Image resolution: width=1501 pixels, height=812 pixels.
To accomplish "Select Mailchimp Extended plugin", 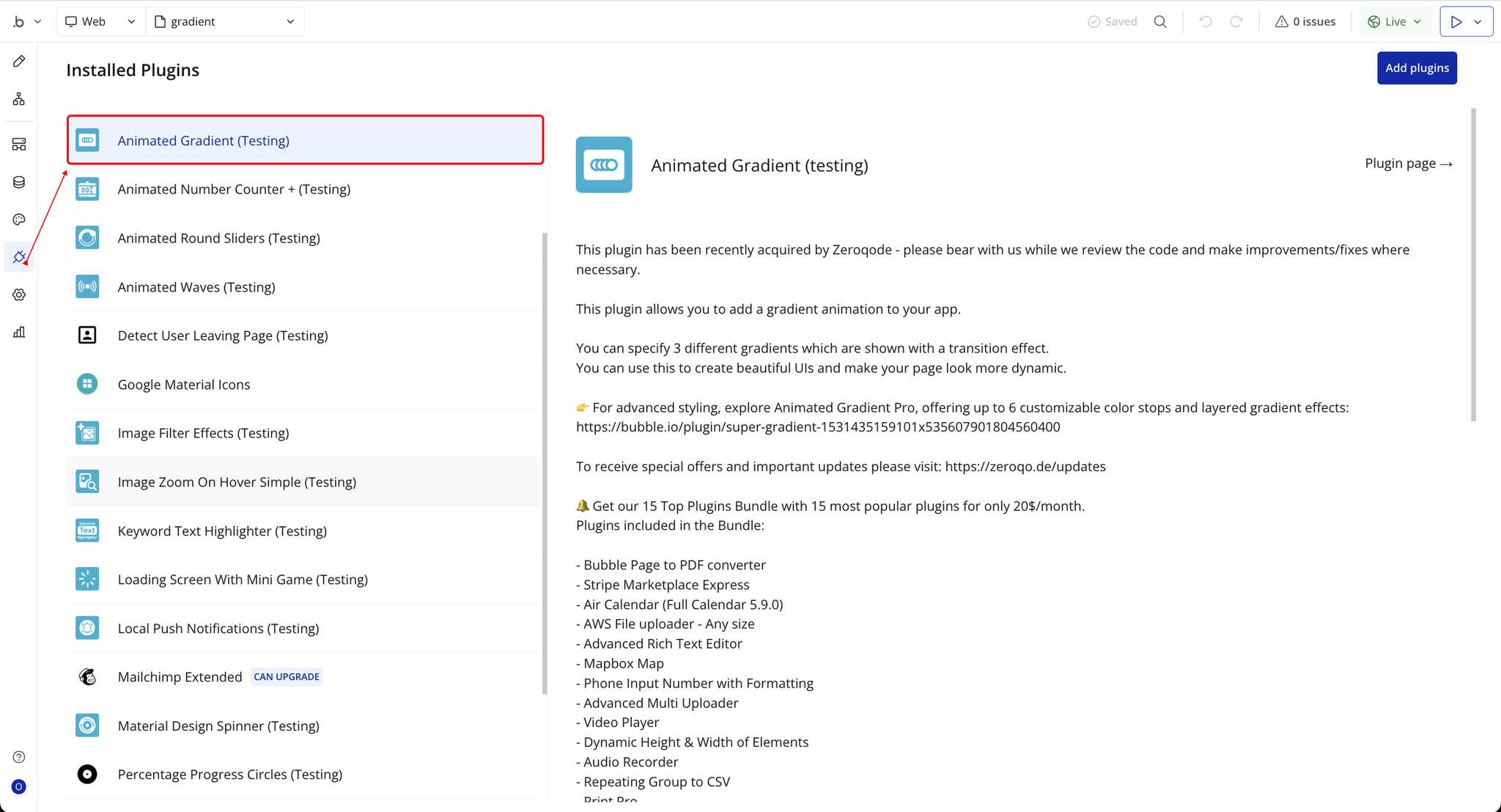I will coord(180,677).
